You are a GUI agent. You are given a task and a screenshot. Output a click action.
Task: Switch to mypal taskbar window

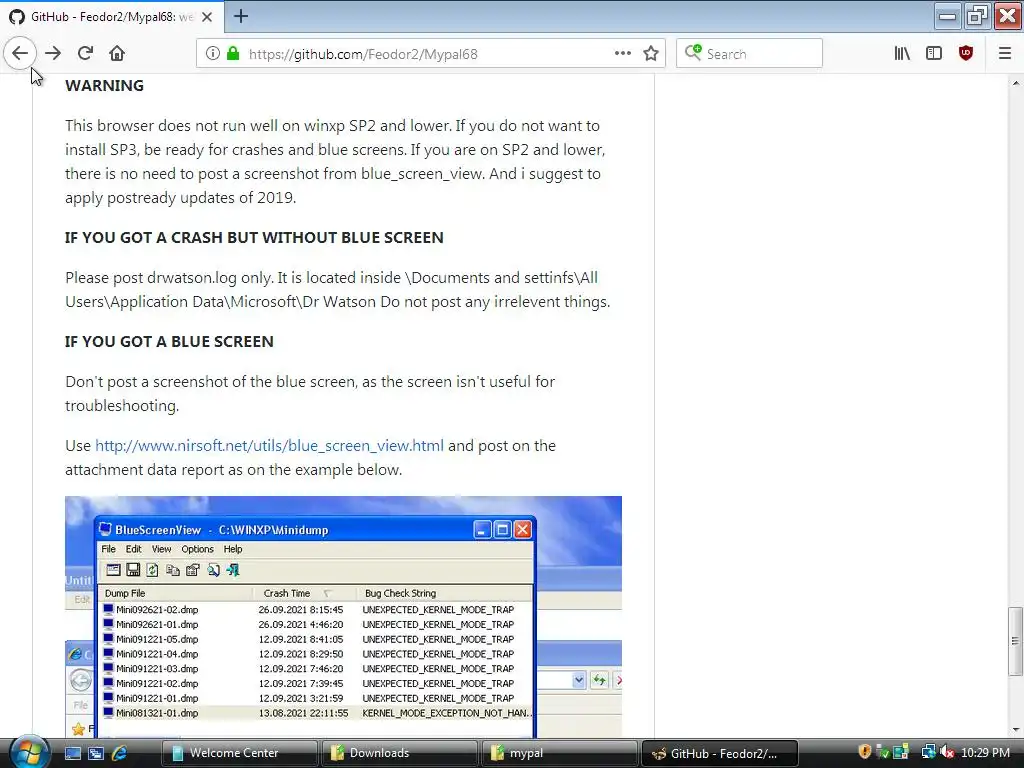(x=559, y=753)
